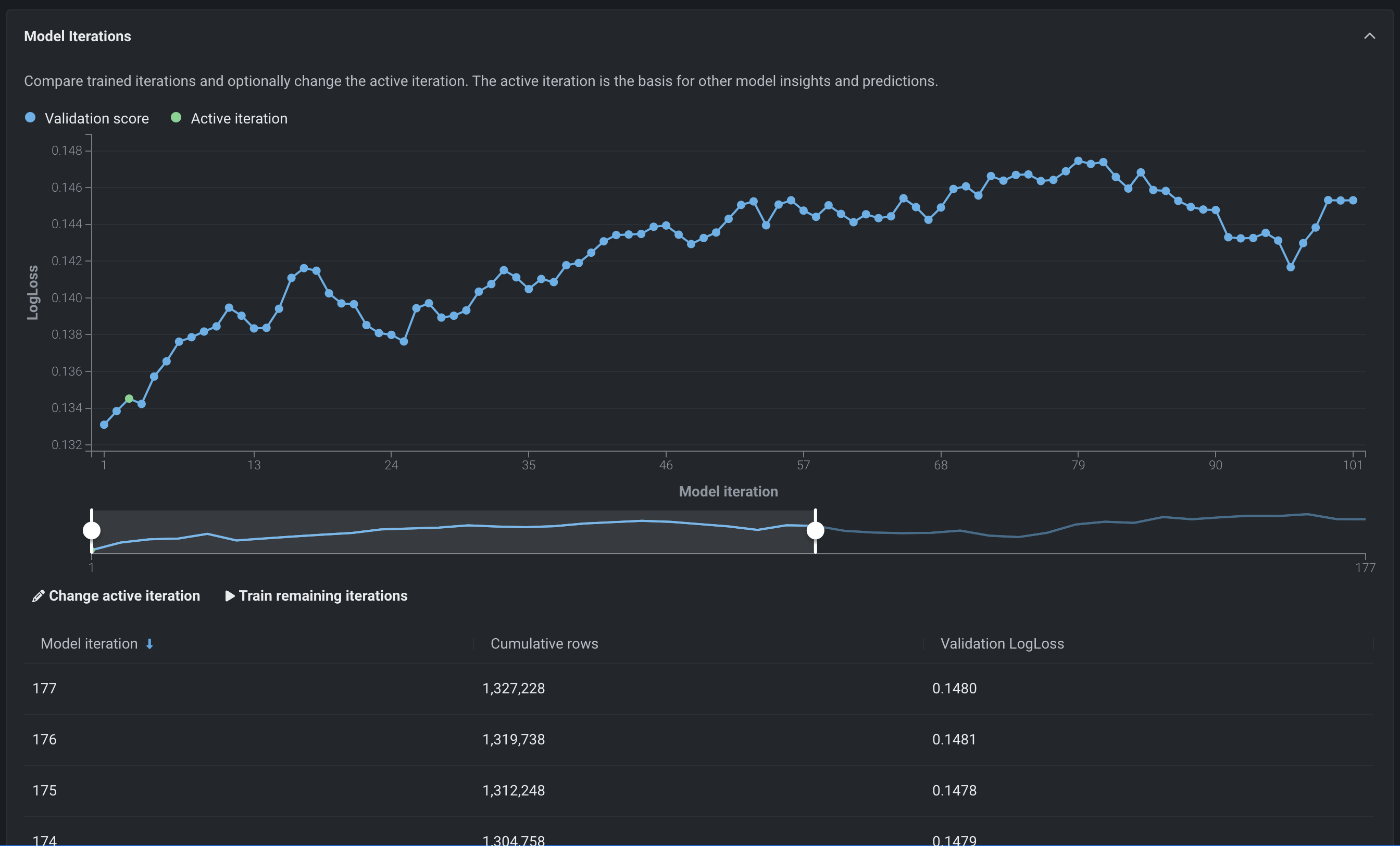1400x846 pixels.
Task: Click Train remaining iterations
Action: click(x=323, y=595)
